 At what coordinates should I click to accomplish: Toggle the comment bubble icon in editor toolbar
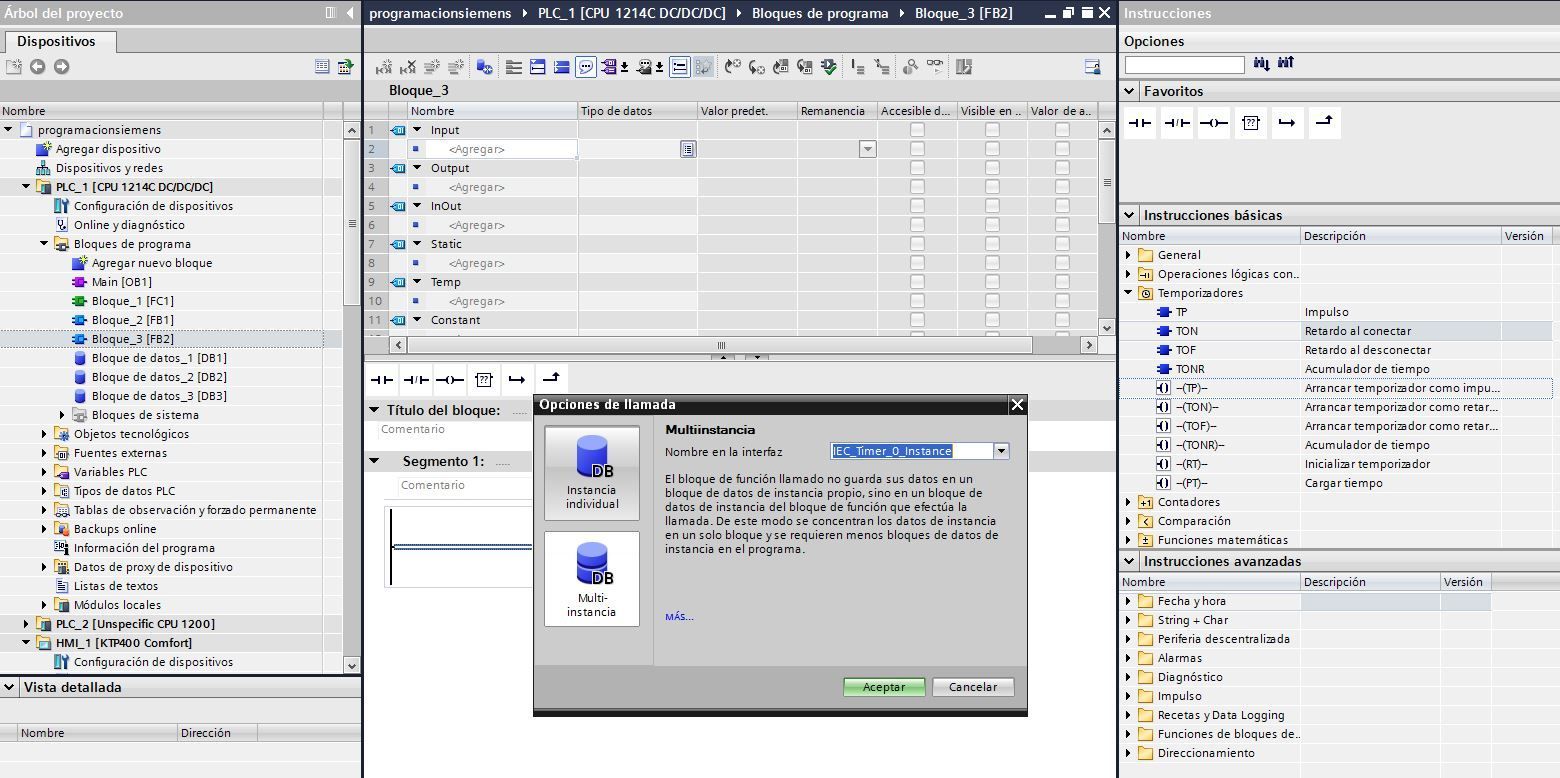pos(587,67)
